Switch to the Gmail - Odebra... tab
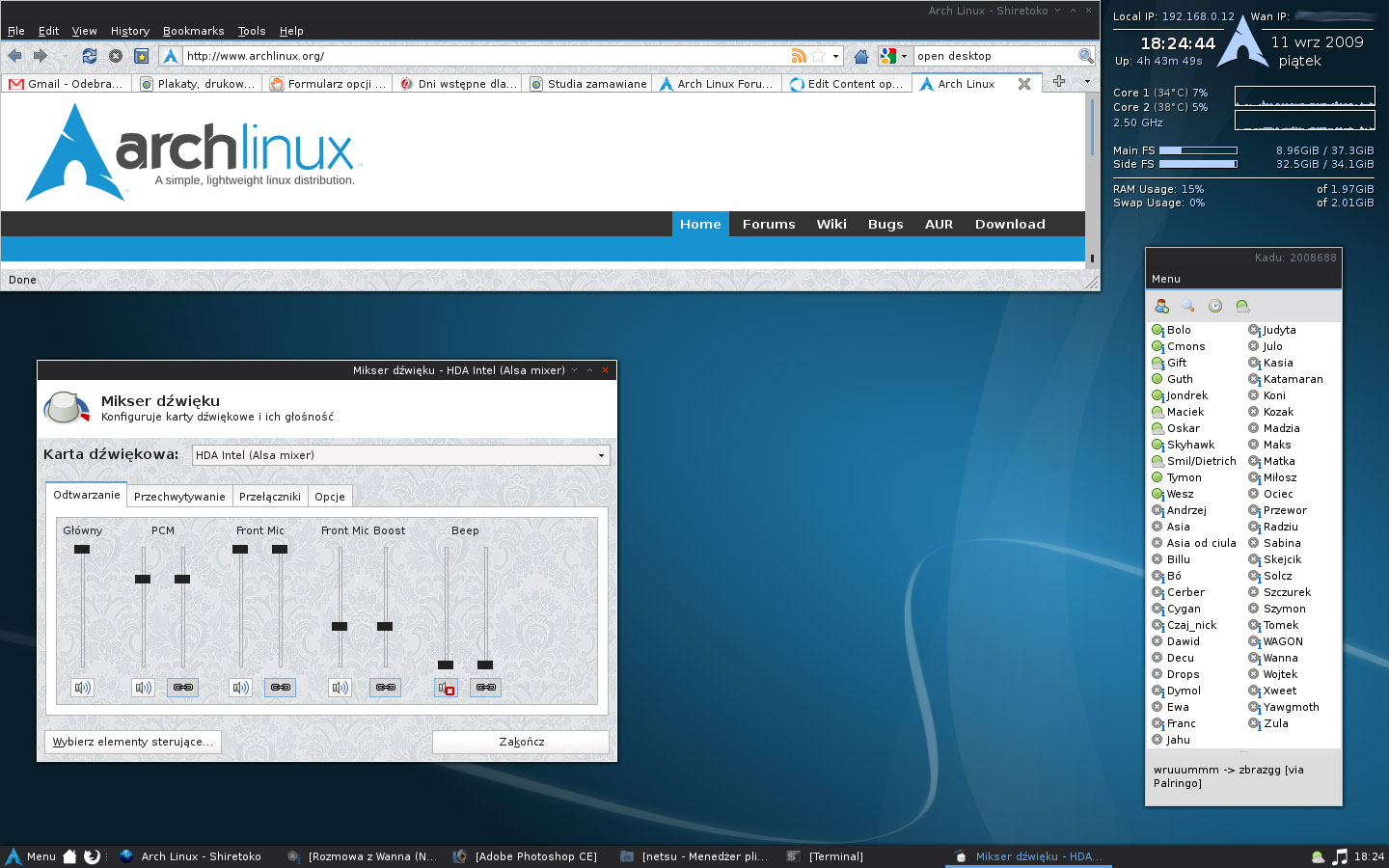The height and width of the screenshot is (868, 1389). (x=67, y=84)
